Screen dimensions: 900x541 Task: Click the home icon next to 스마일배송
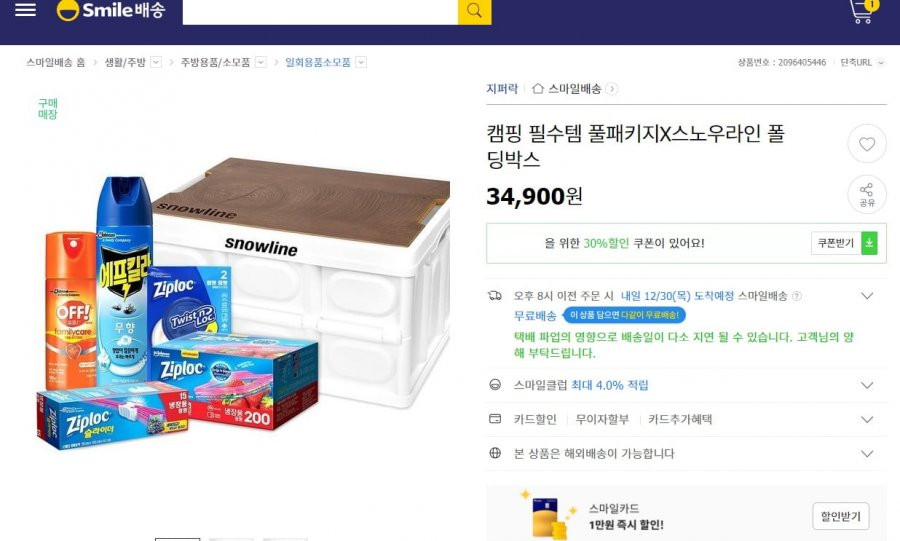pos(537,88)
